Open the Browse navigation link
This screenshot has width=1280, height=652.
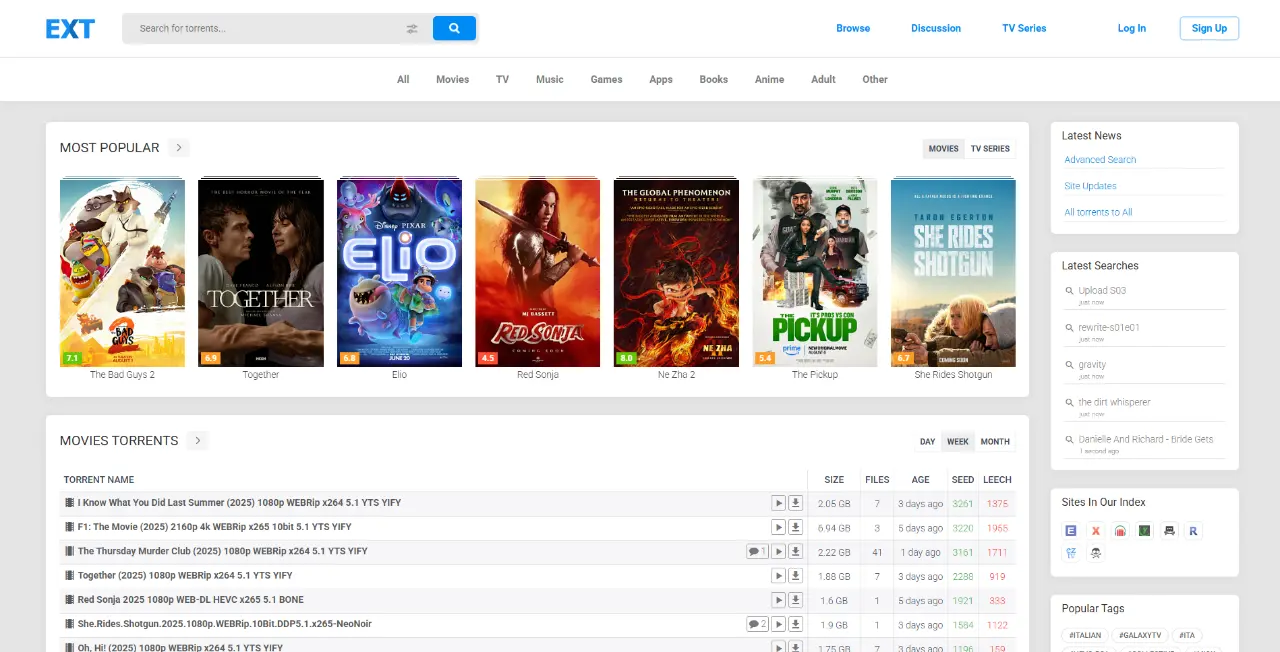coord(853,28)
